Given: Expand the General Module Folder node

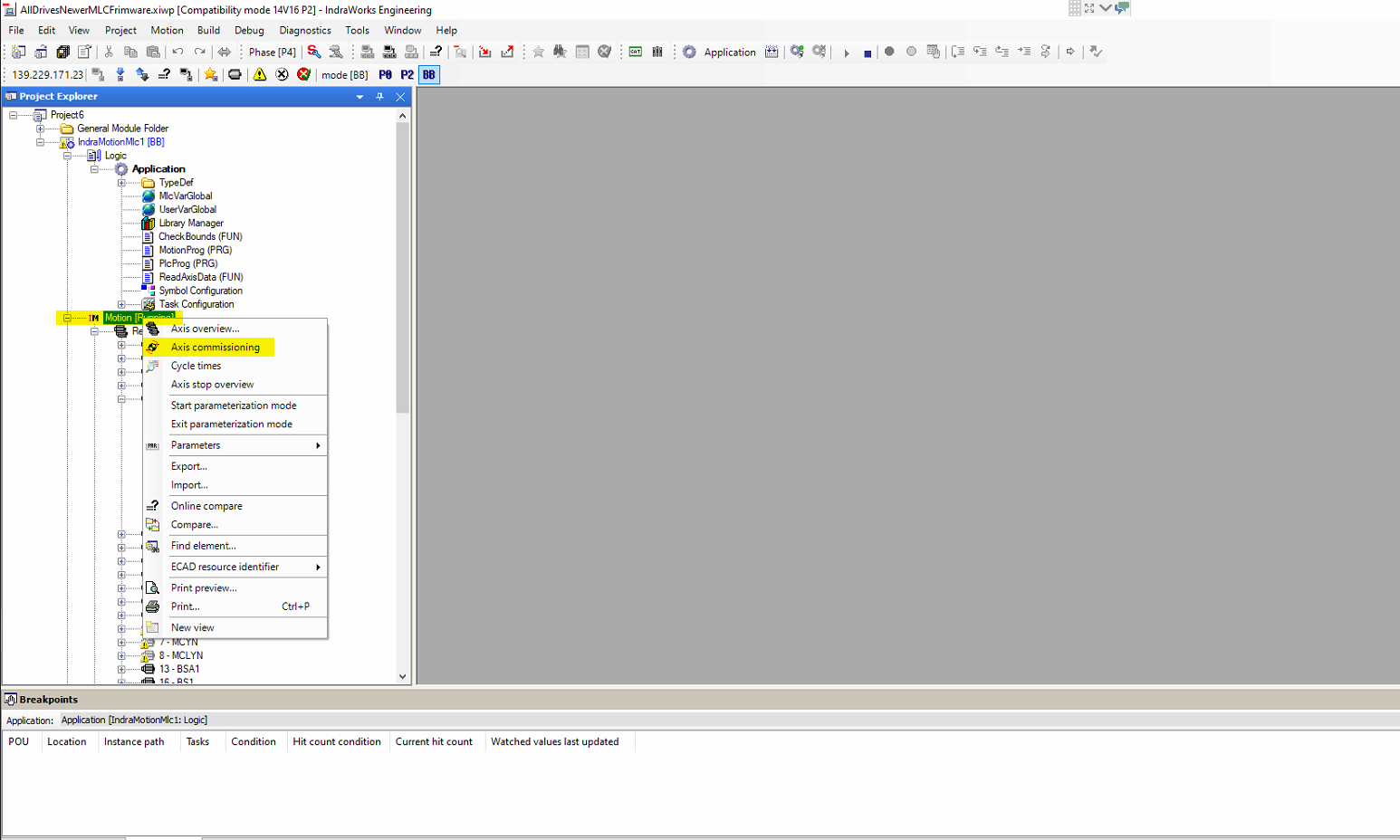Looking at the screenshot, I should [40, 129].
